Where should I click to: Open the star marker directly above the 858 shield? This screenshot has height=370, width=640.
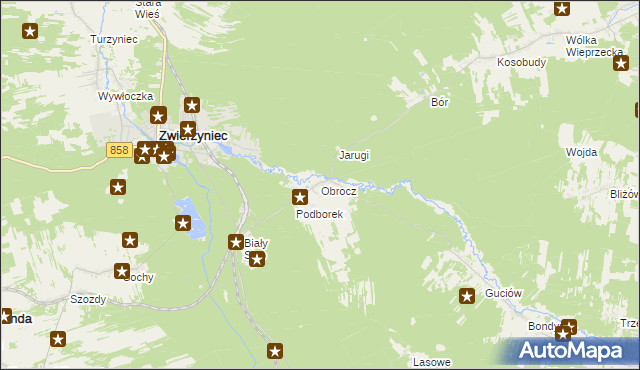(x=158, y=115)
